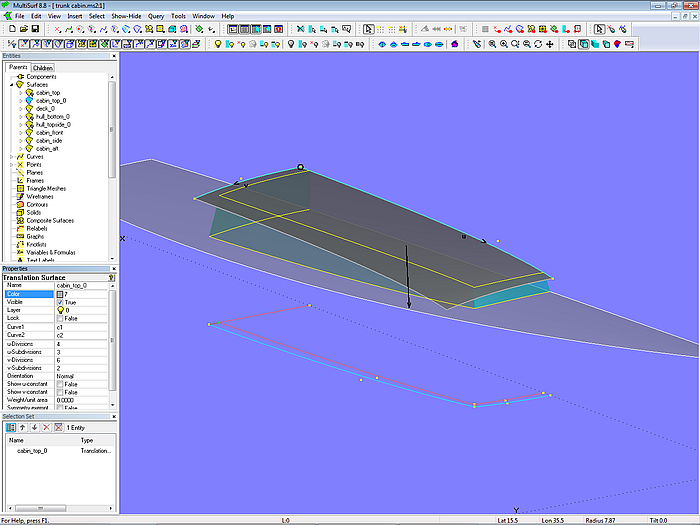Select the hull_bottom_0 surface in tree

point(52,116)
